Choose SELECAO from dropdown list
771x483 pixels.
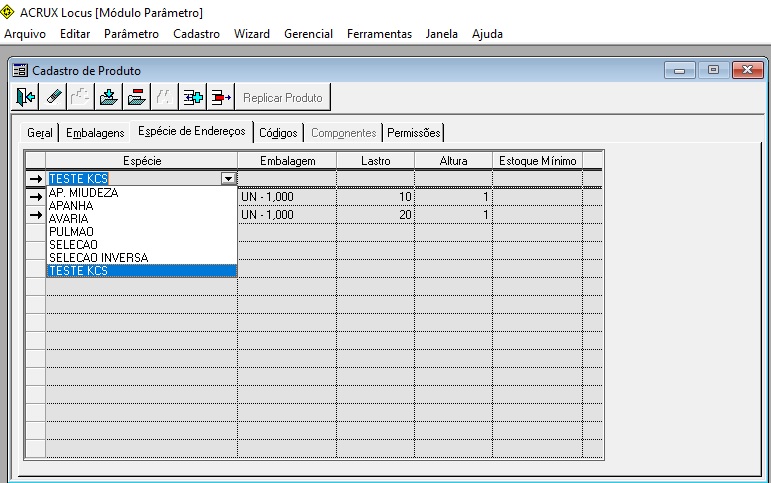142,244
